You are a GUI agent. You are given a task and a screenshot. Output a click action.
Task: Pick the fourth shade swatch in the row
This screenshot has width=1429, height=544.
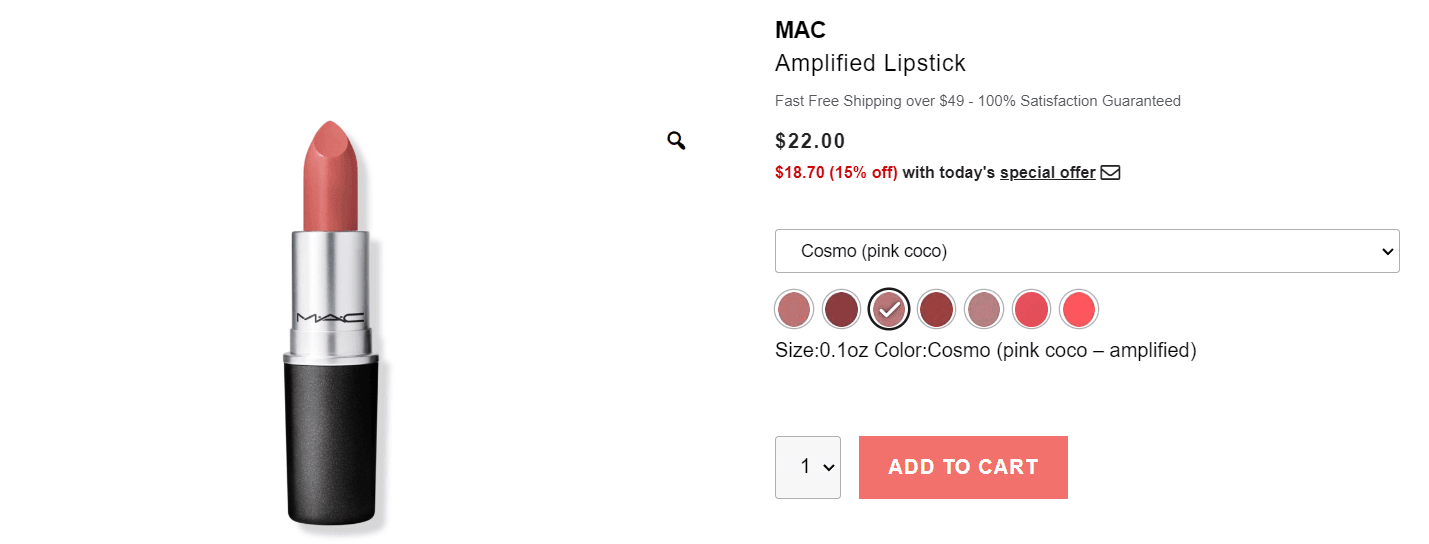pos(936,309)
